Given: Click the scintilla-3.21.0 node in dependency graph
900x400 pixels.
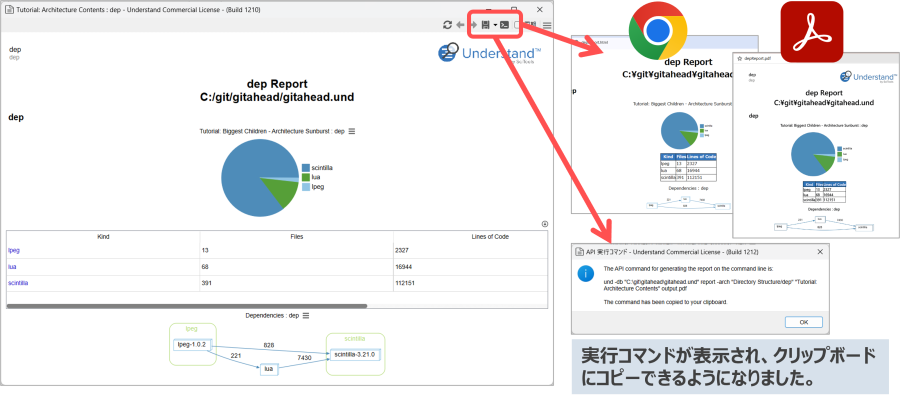Looking at the screenshot, I should click(355, 355).
